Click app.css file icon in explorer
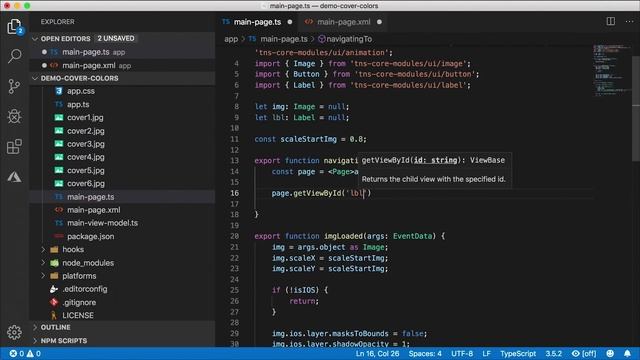This screenshot has width=640, height=360. 59,91
